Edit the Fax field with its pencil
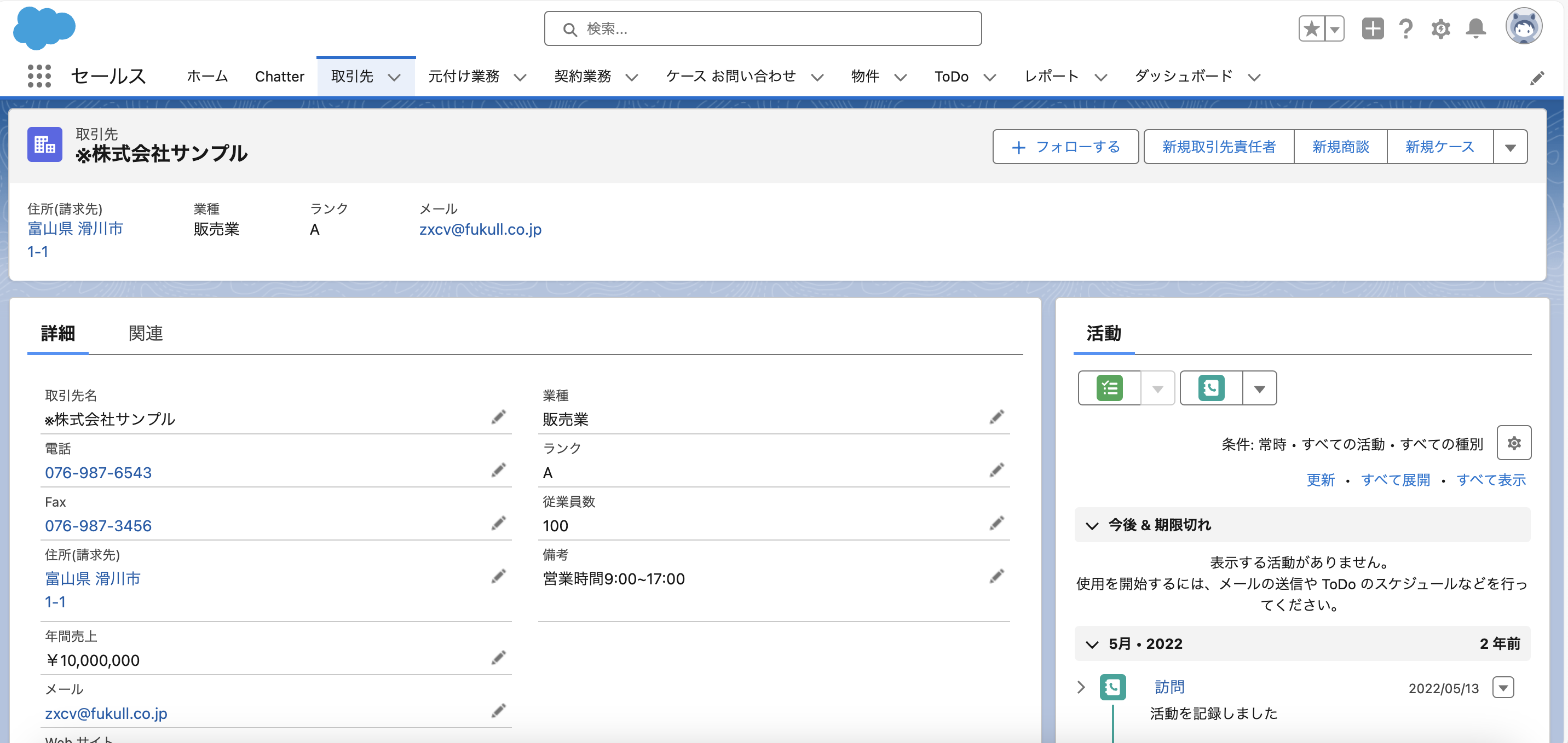This screenshot has width=1568, height=743. (499, 523)
